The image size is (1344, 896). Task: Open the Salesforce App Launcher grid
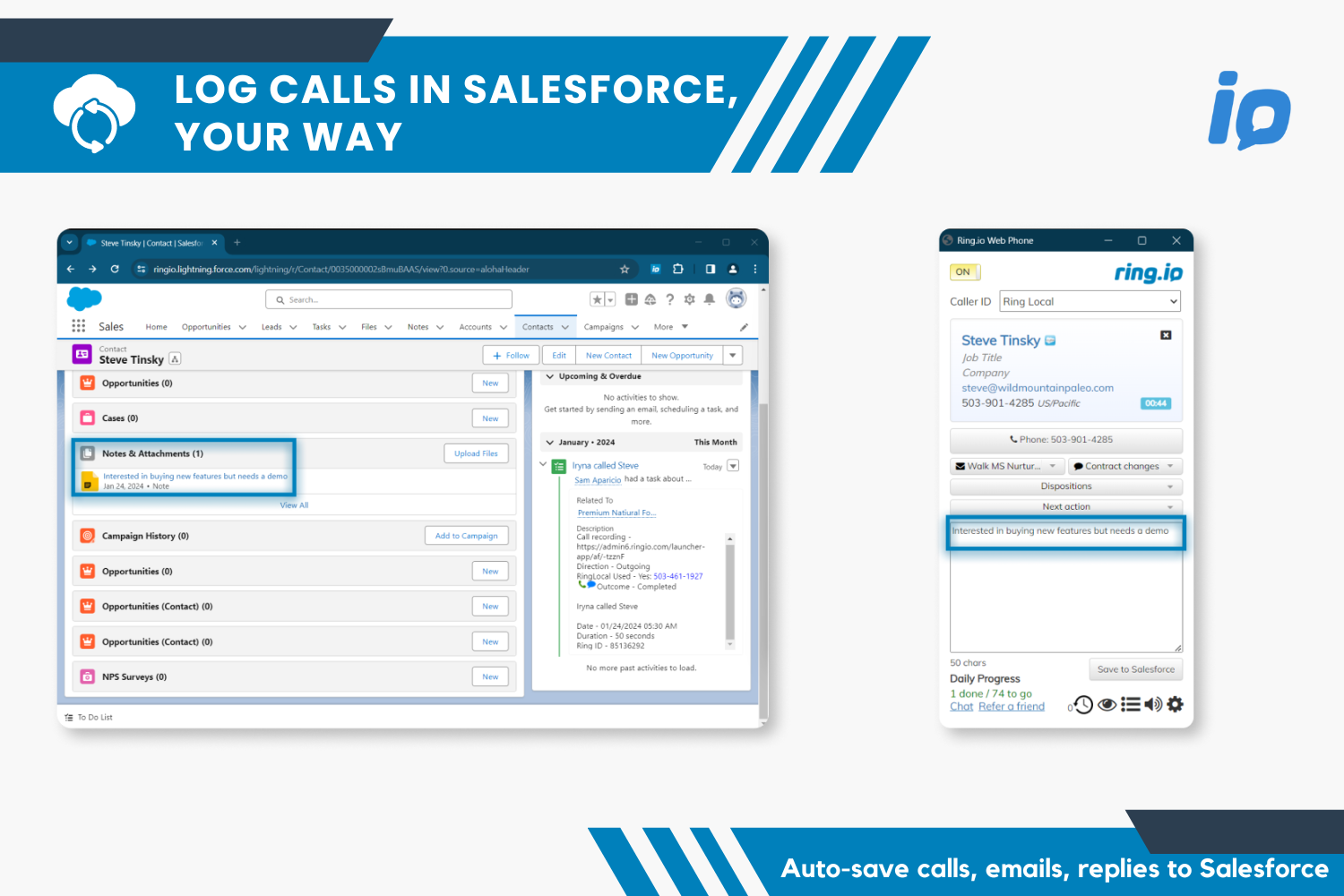(x=79, y=326)
